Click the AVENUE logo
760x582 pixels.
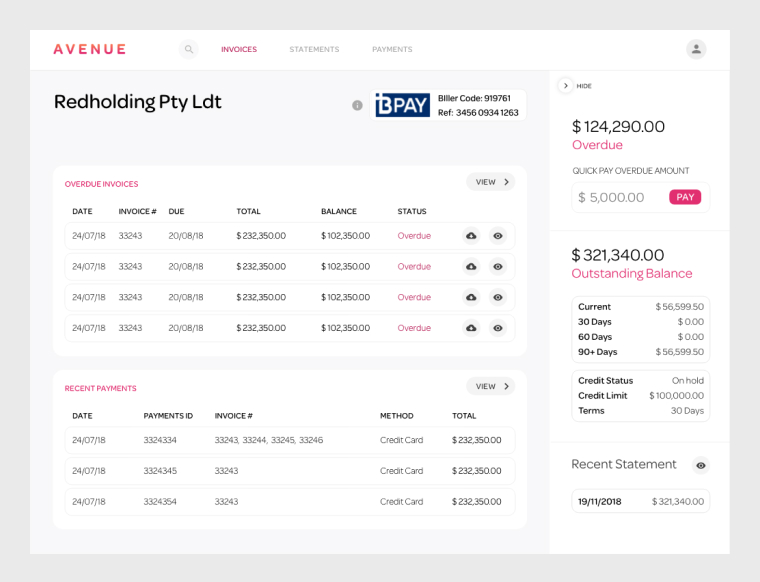point(90,49)
